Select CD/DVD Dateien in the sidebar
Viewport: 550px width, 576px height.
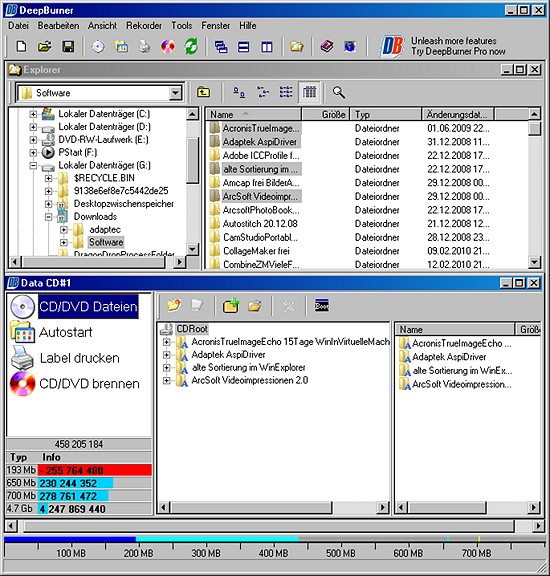point(88,306)
